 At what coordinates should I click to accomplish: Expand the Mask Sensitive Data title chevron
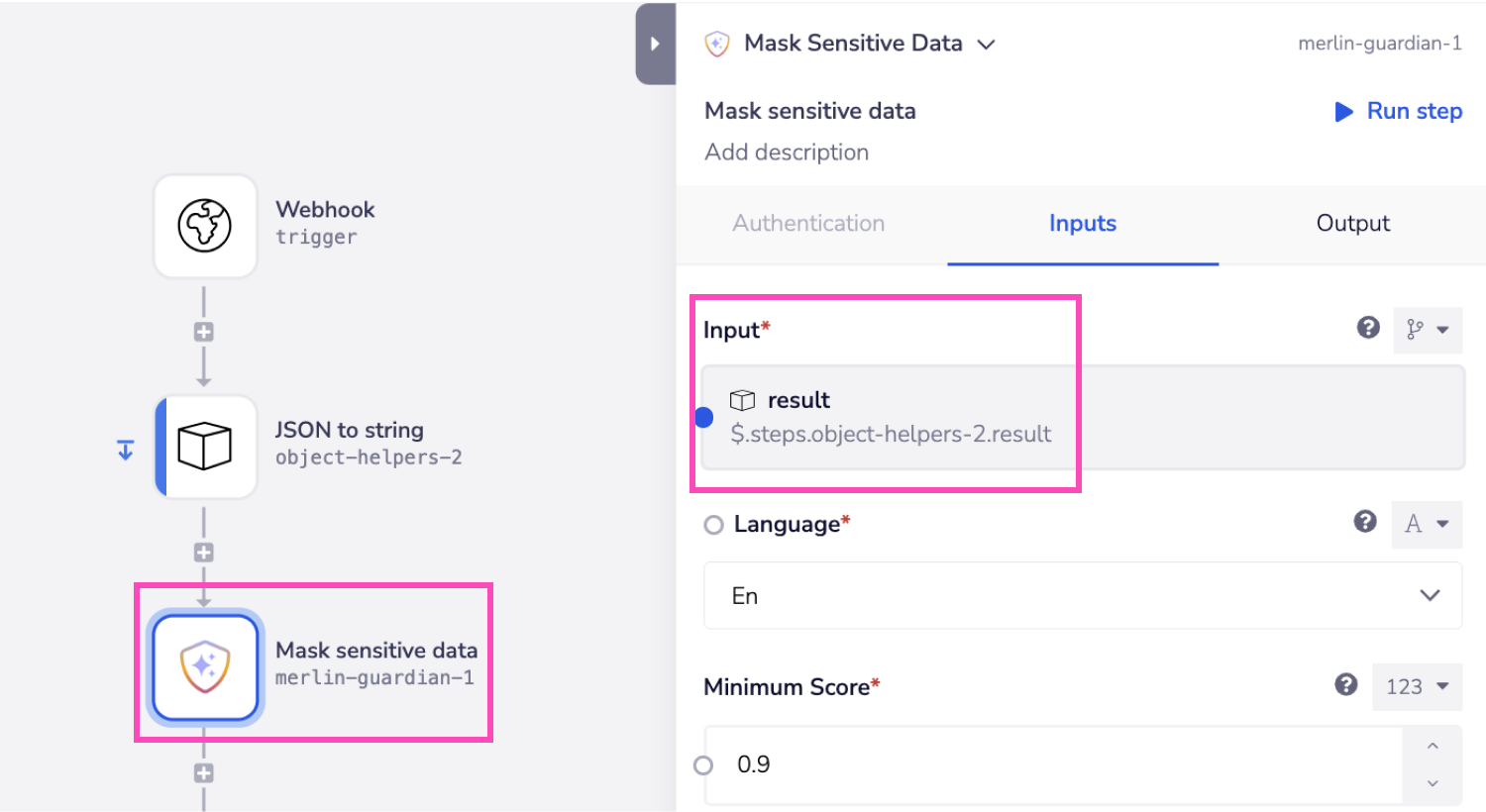click(987, 44)
